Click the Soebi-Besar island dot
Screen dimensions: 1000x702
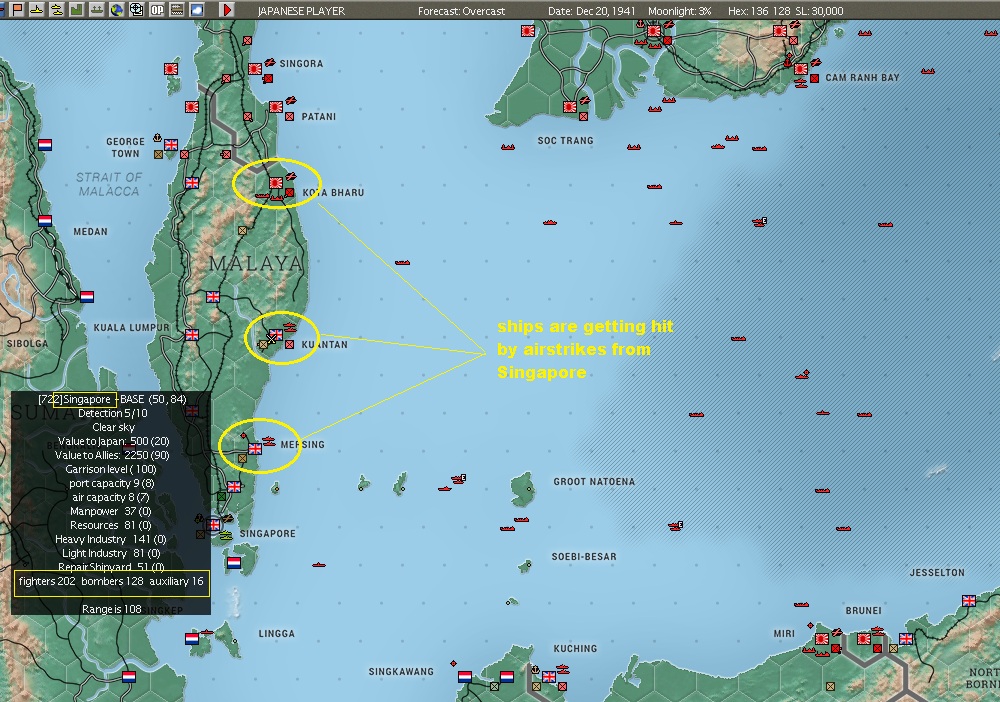(529, 565)
